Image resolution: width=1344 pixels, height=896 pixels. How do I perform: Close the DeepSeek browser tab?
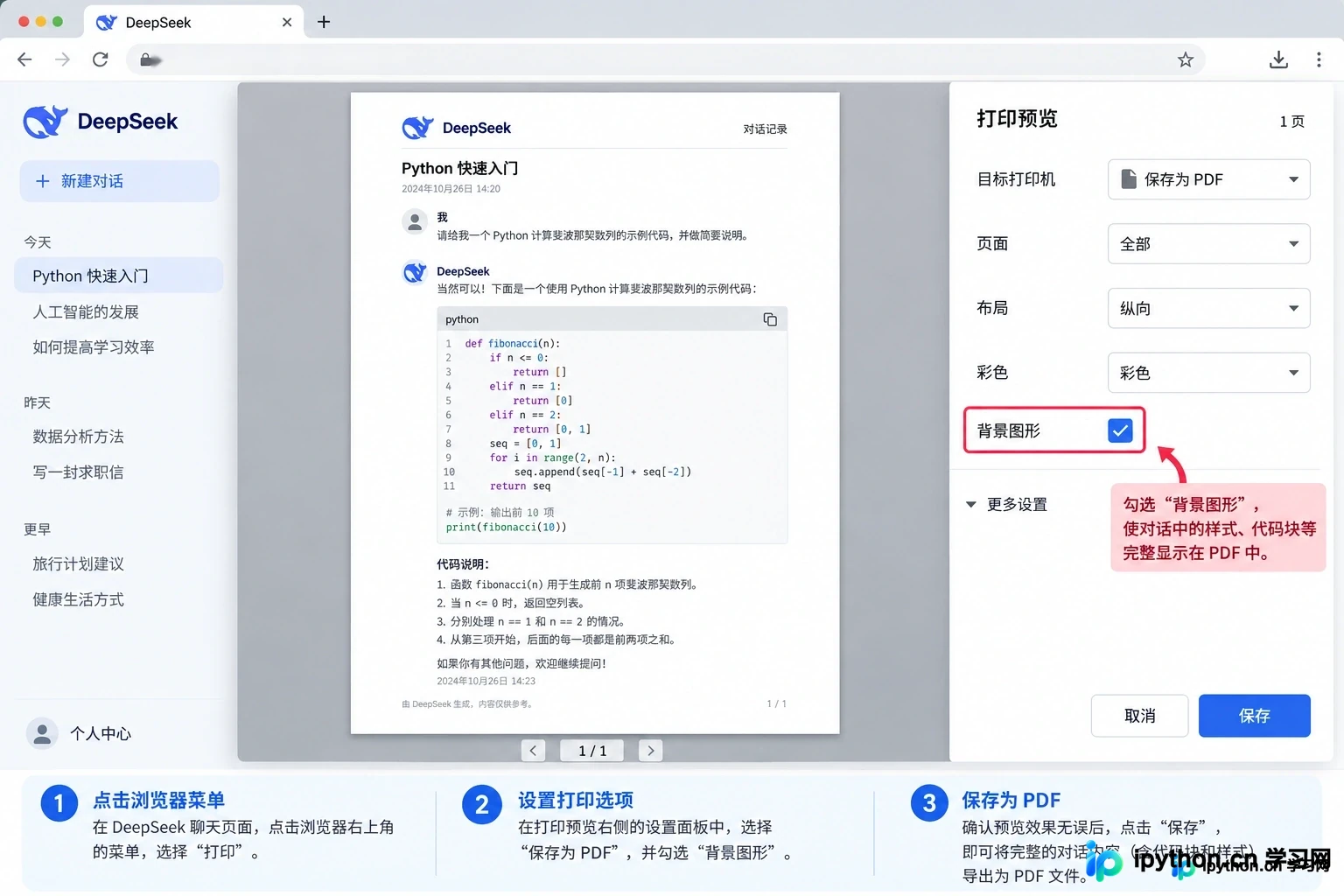(287, 23)
